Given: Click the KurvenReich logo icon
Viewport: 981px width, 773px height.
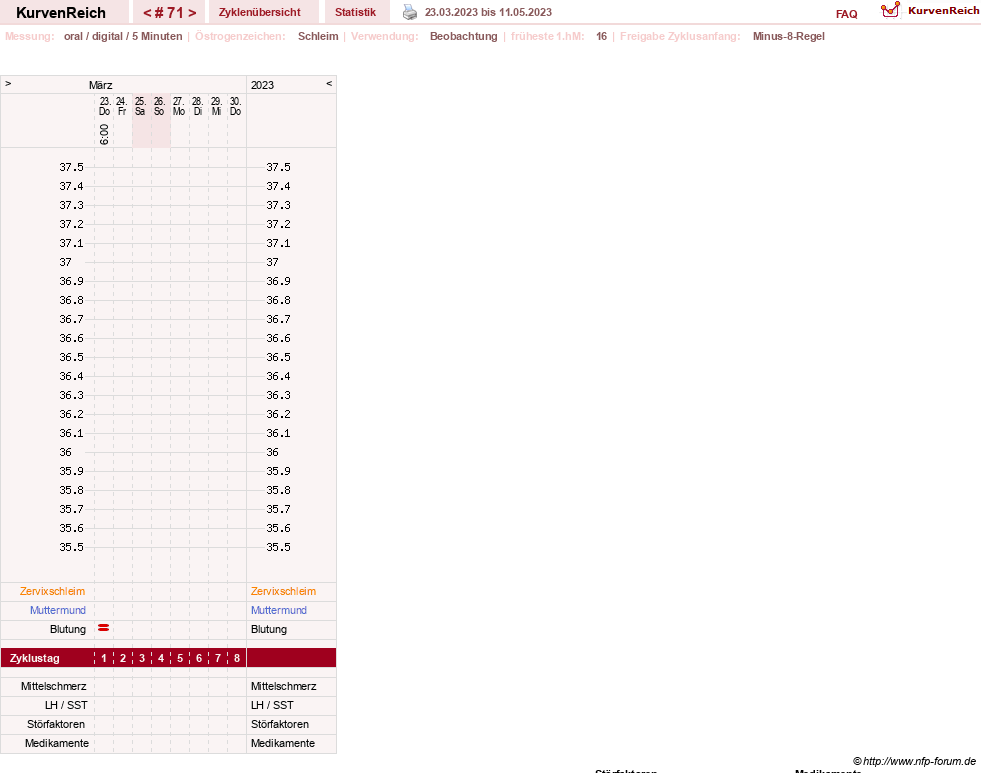Looking at the screenshot, I should tap(890, 10).
